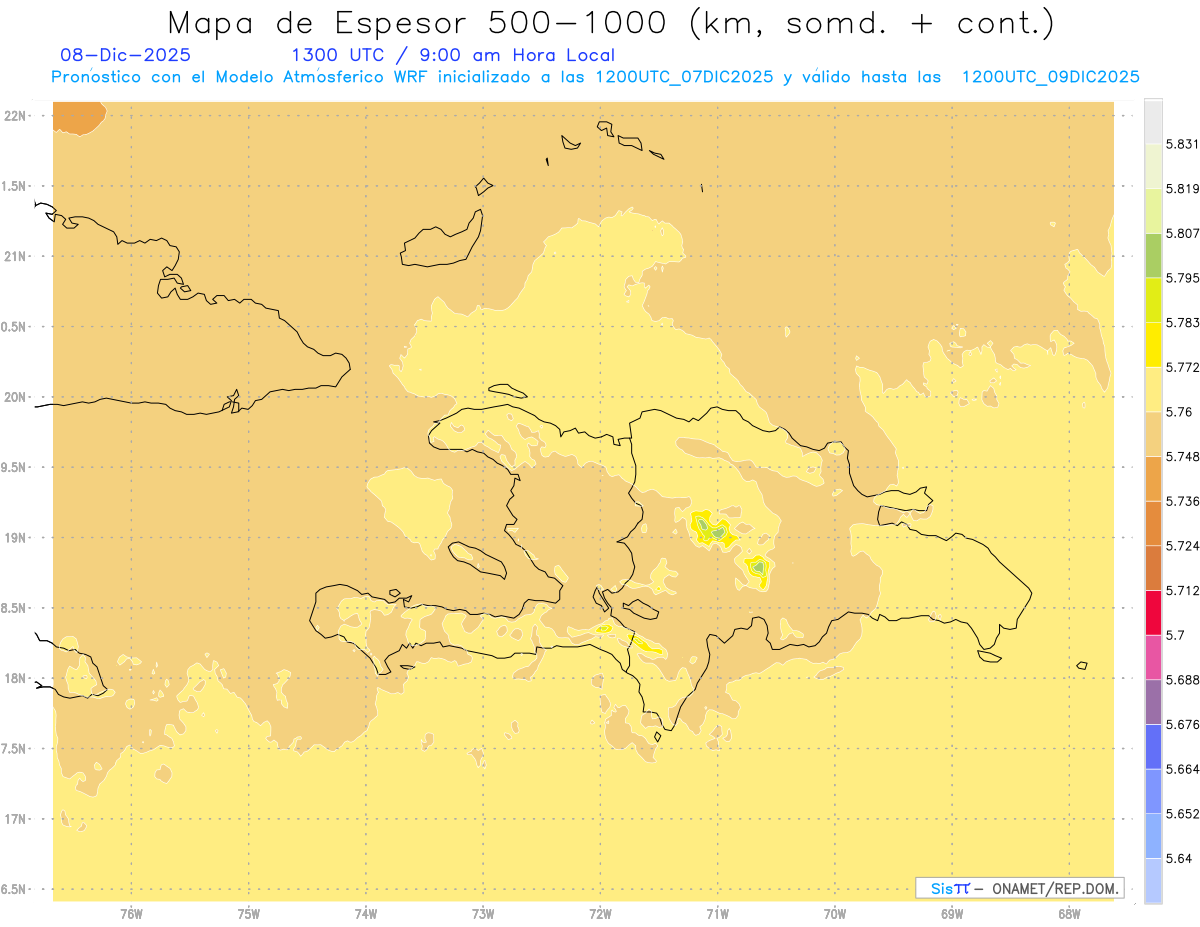
Task: Click the clipped latitude label 9.5N
Action: coord(14,468)
